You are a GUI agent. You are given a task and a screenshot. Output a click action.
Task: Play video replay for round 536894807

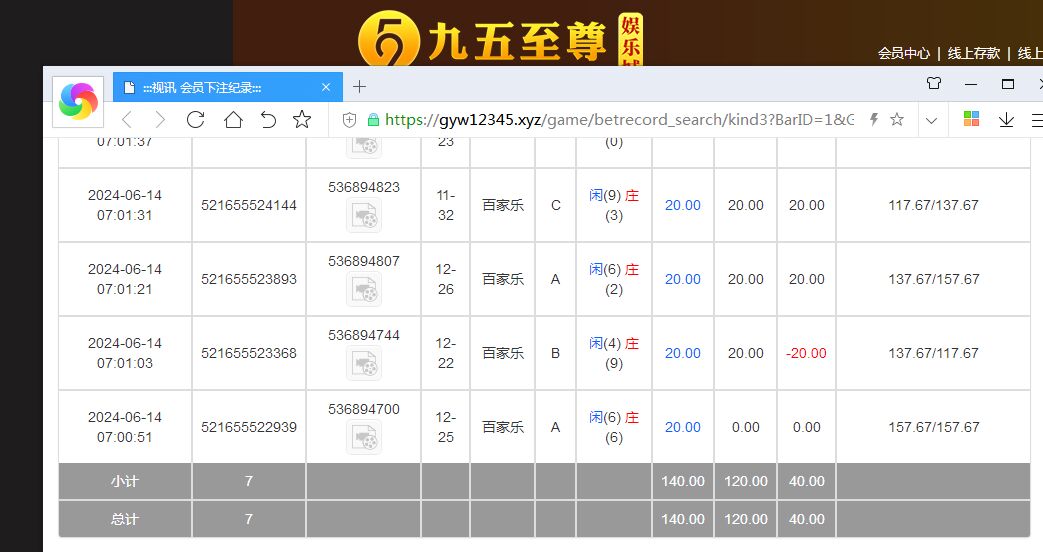tap(363, 289)
